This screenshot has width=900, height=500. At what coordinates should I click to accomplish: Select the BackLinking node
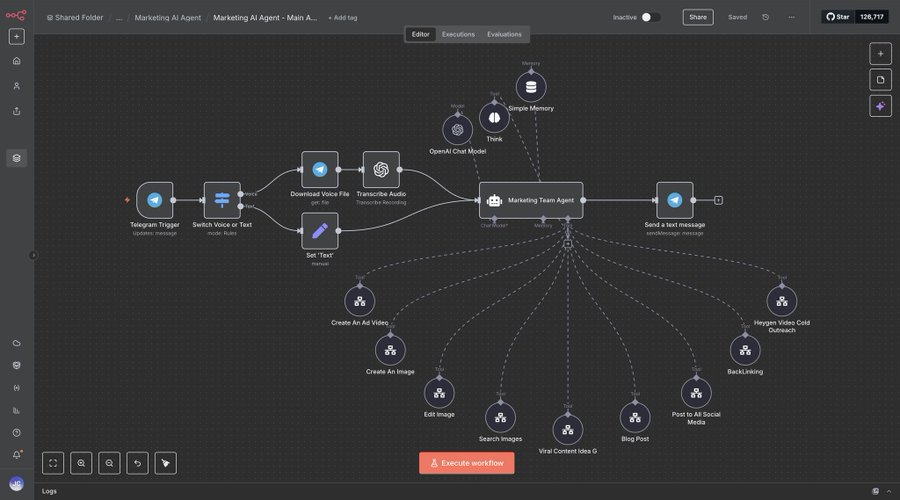(745, 350)
